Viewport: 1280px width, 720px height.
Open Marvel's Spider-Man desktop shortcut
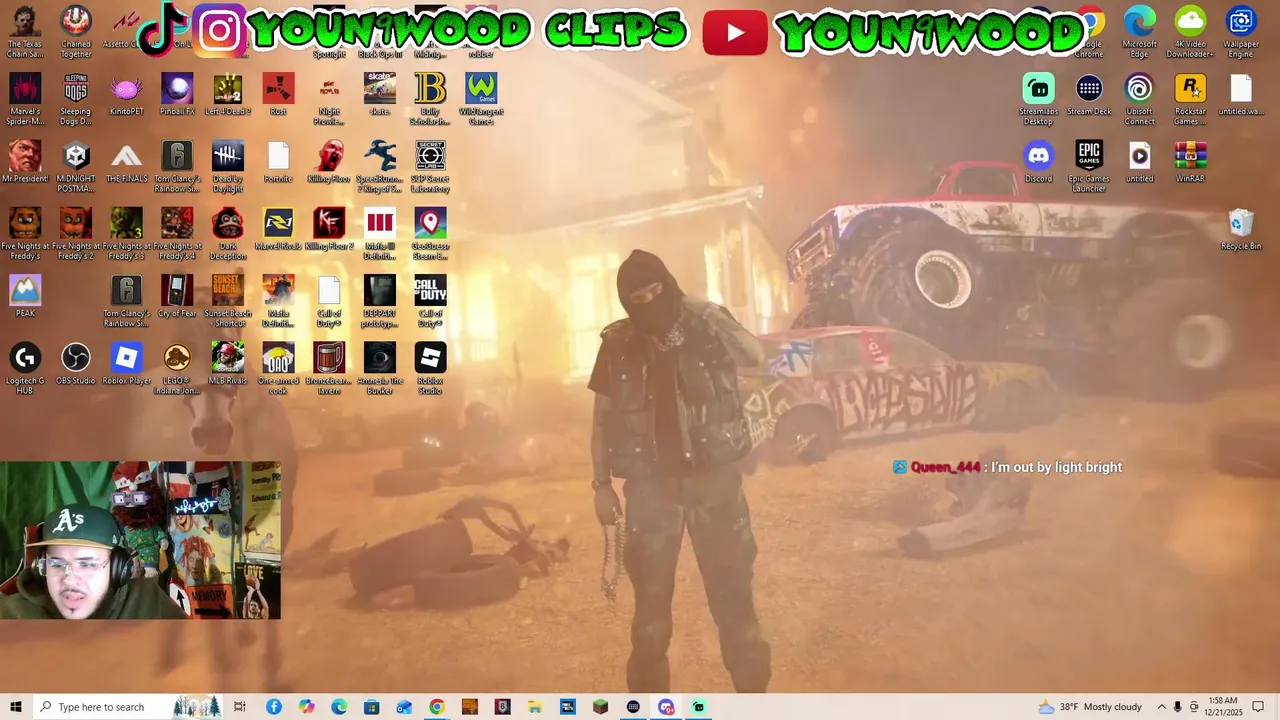pos(25,99)
